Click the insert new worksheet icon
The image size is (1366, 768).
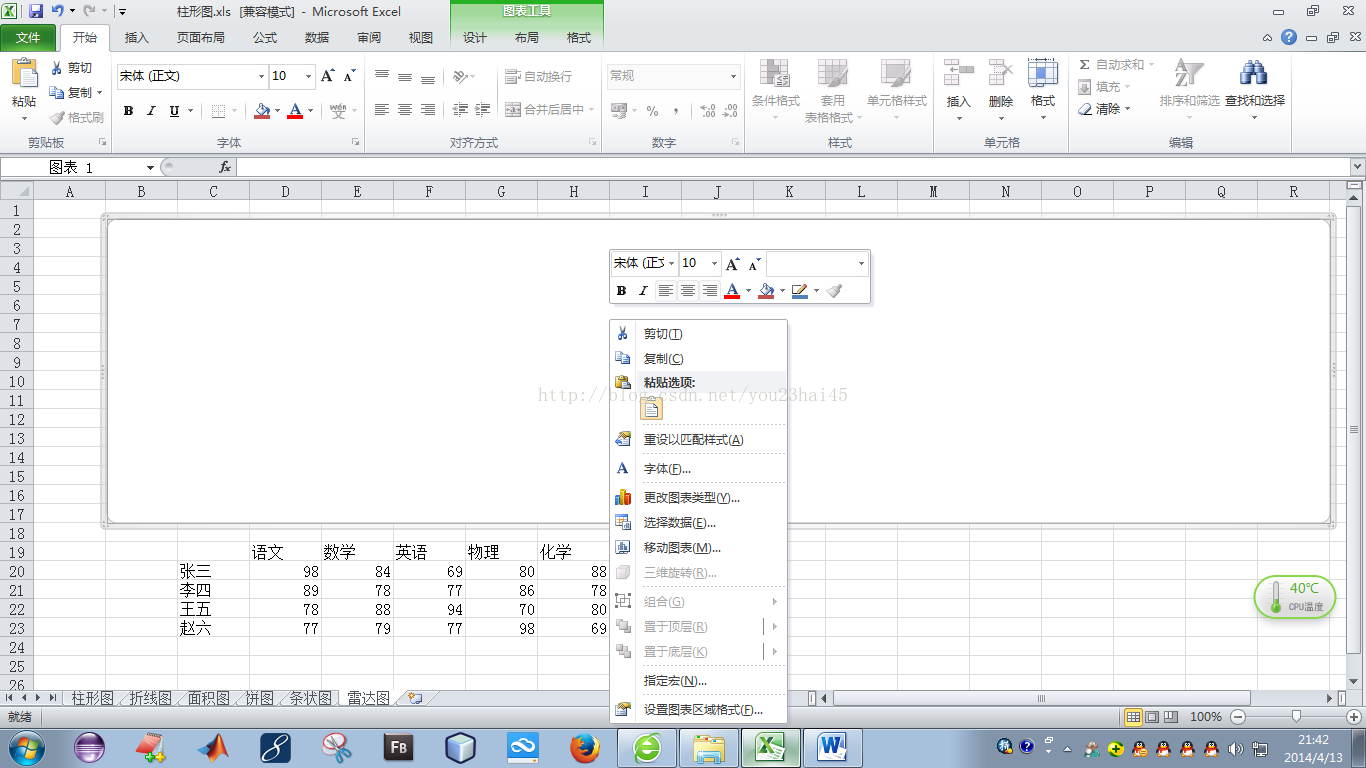[x=415, y=698]
